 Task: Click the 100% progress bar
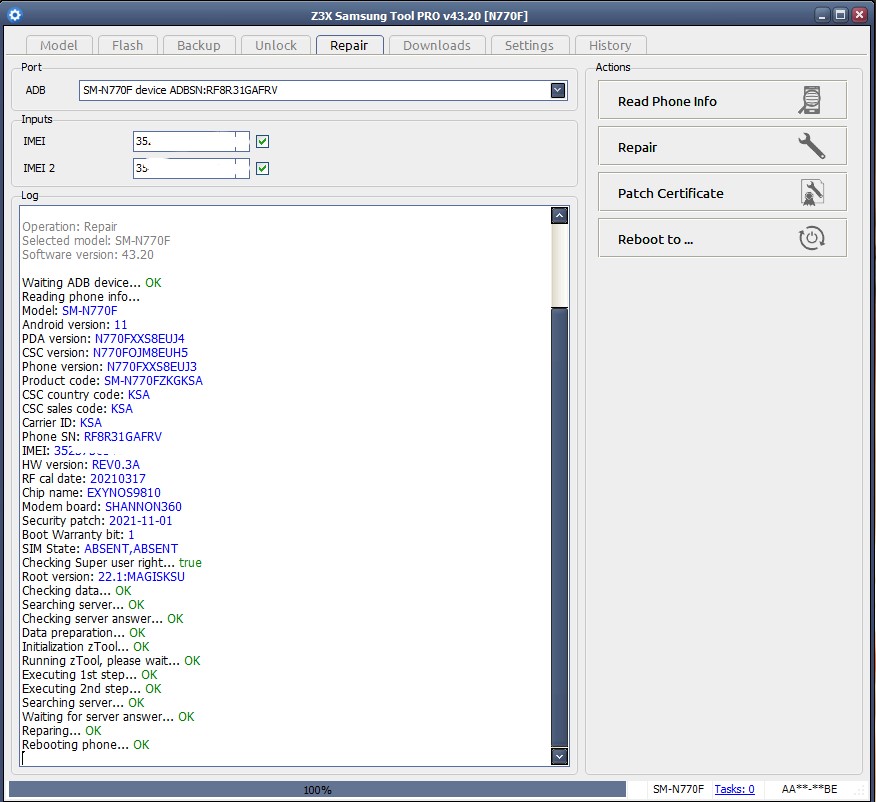[317, 789]
